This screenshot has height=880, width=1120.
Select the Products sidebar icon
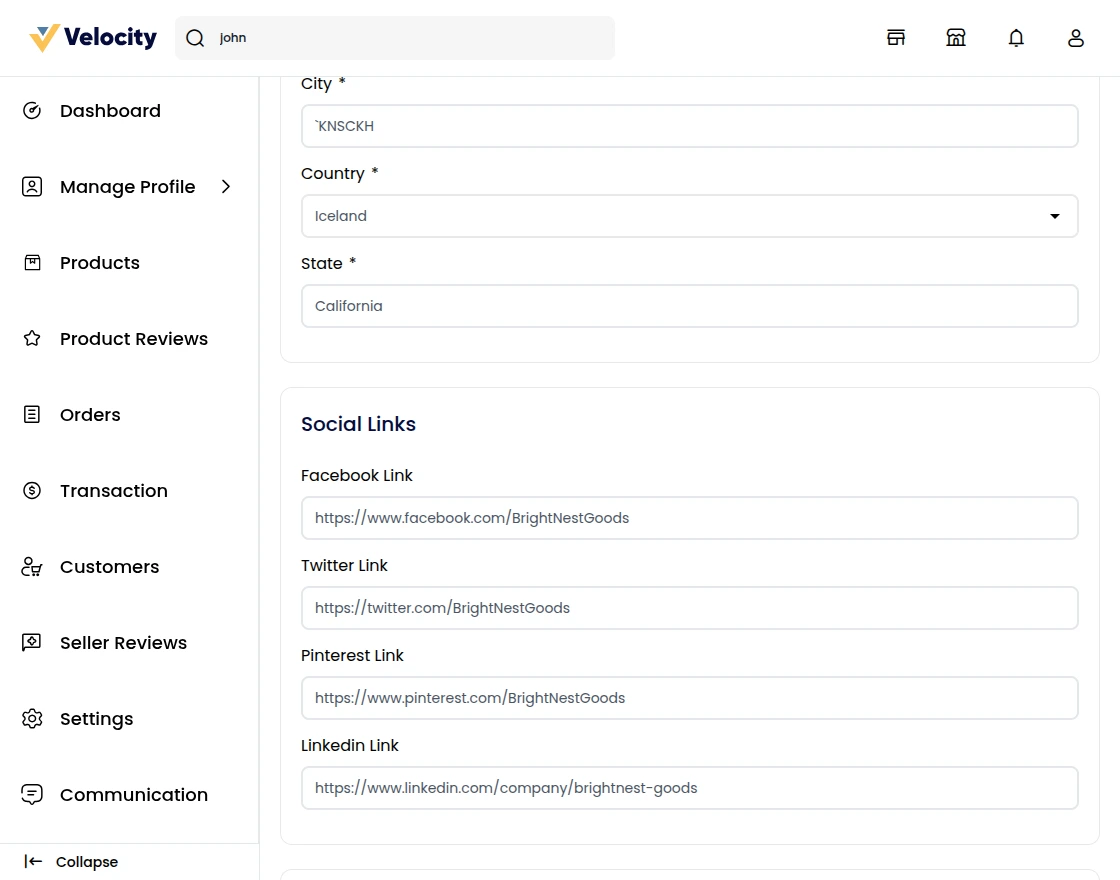(32, 262)
